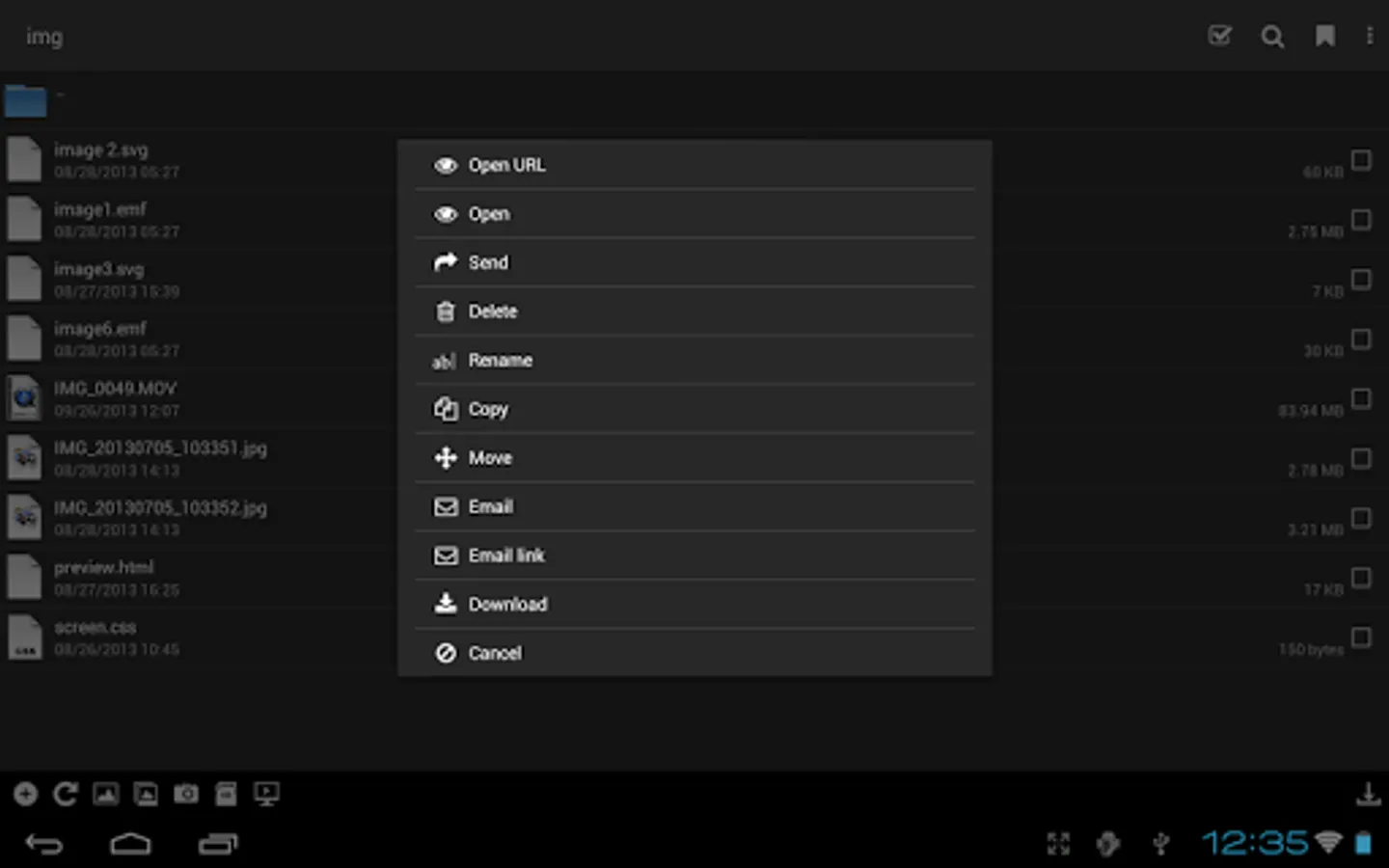
Task: Tap the camera icon in bottom toolbar
Action: (186, 794)
